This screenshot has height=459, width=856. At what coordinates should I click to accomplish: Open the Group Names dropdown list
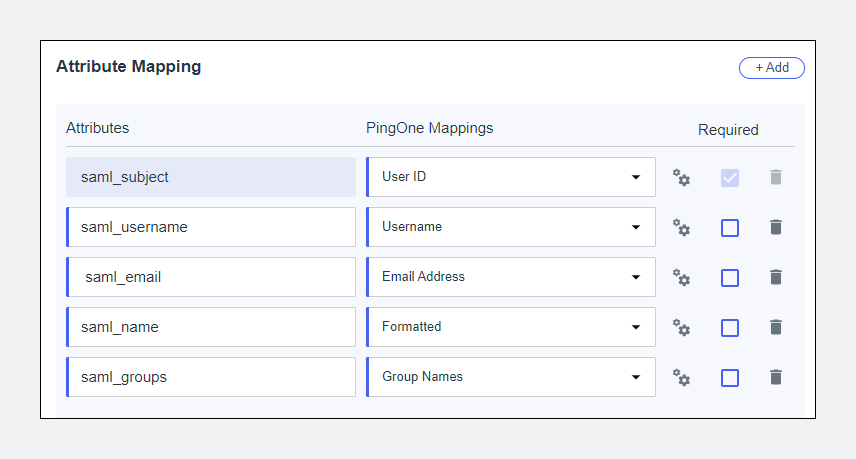[511, 377]
